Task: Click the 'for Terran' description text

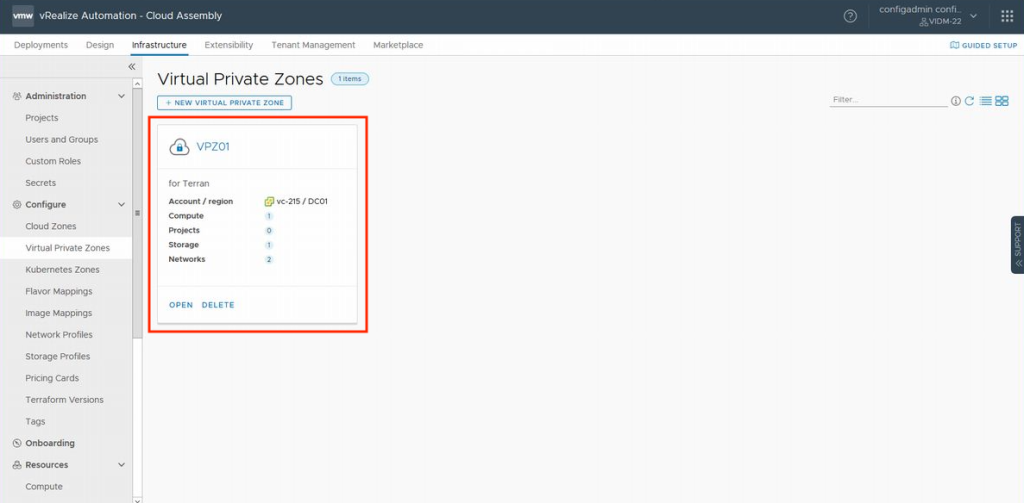Action: click(189, 184)
